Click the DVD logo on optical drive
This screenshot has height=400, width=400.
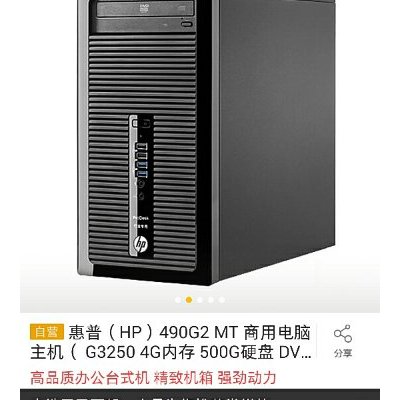pos(144,8)
